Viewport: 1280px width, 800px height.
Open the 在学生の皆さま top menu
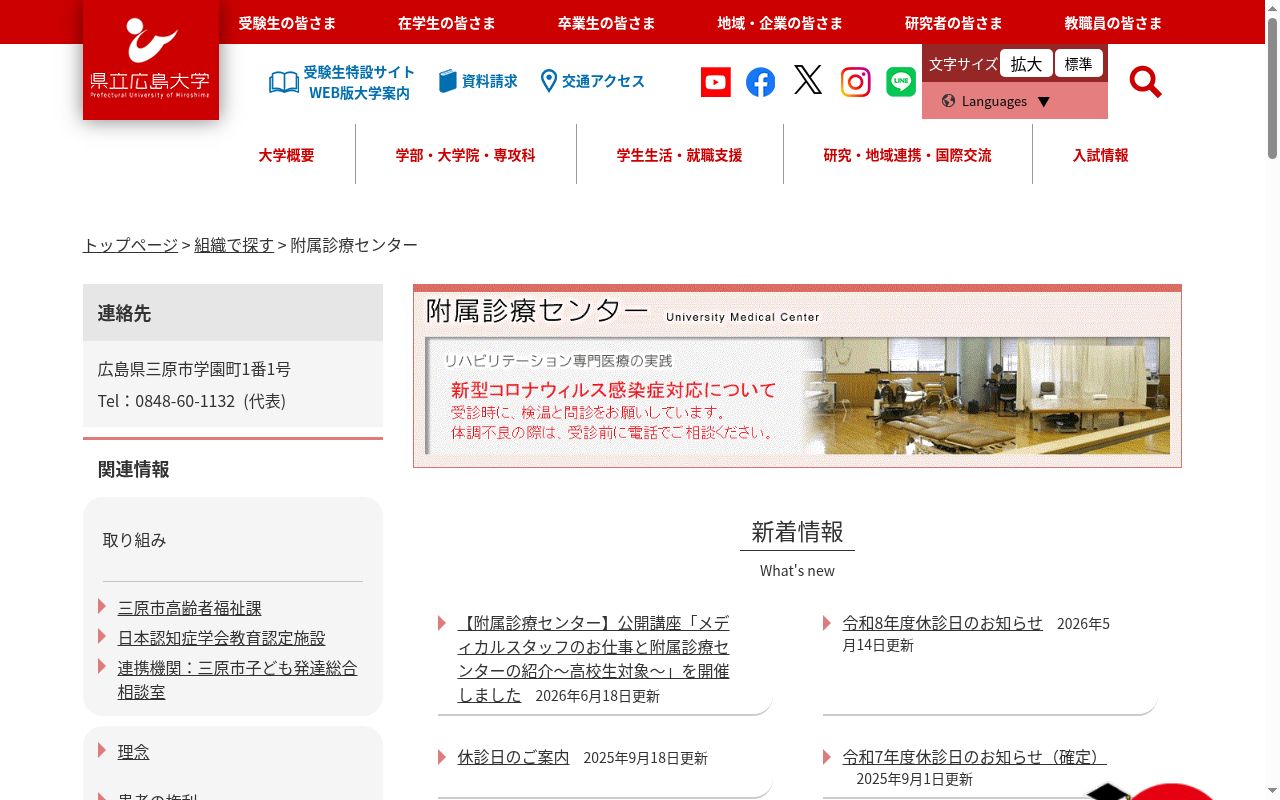[x=447, y=23]
